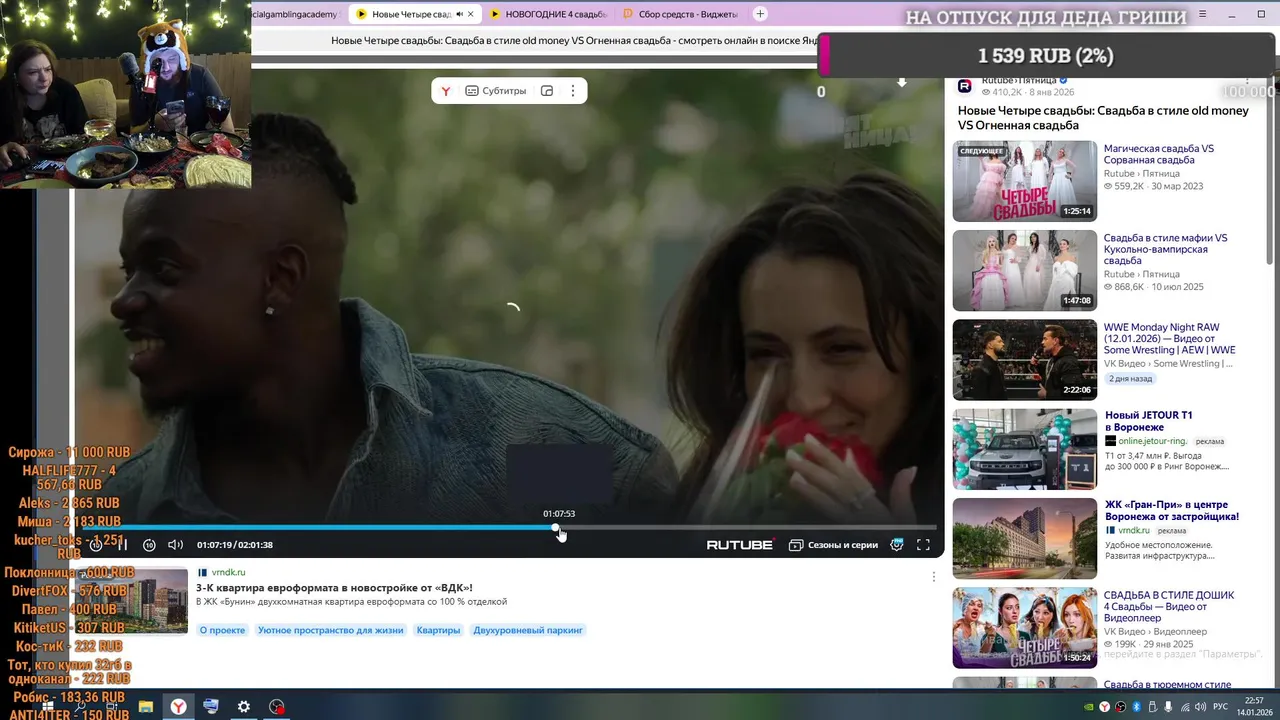Viewport: 1280px width, 720px height.
Task: Enter fullscreen video mode
Action: pos(923,545)
